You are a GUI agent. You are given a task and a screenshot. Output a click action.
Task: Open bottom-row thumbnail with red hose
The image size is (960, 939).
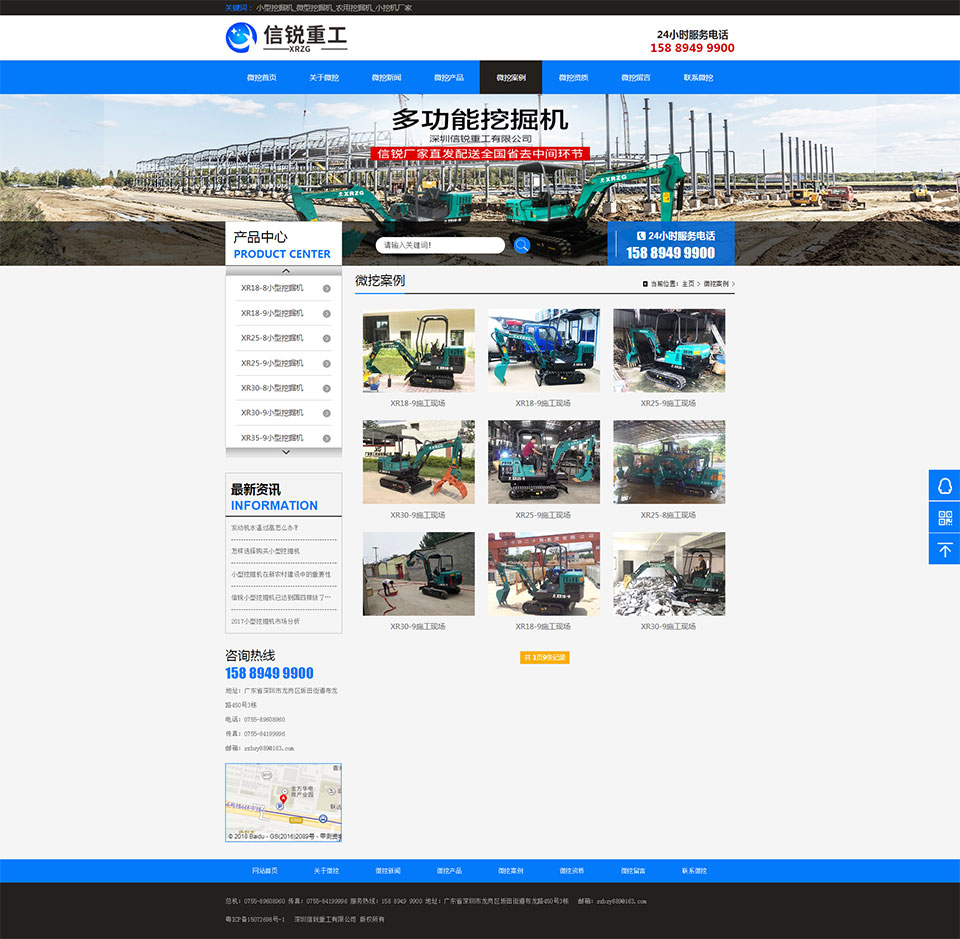[419, 574]
